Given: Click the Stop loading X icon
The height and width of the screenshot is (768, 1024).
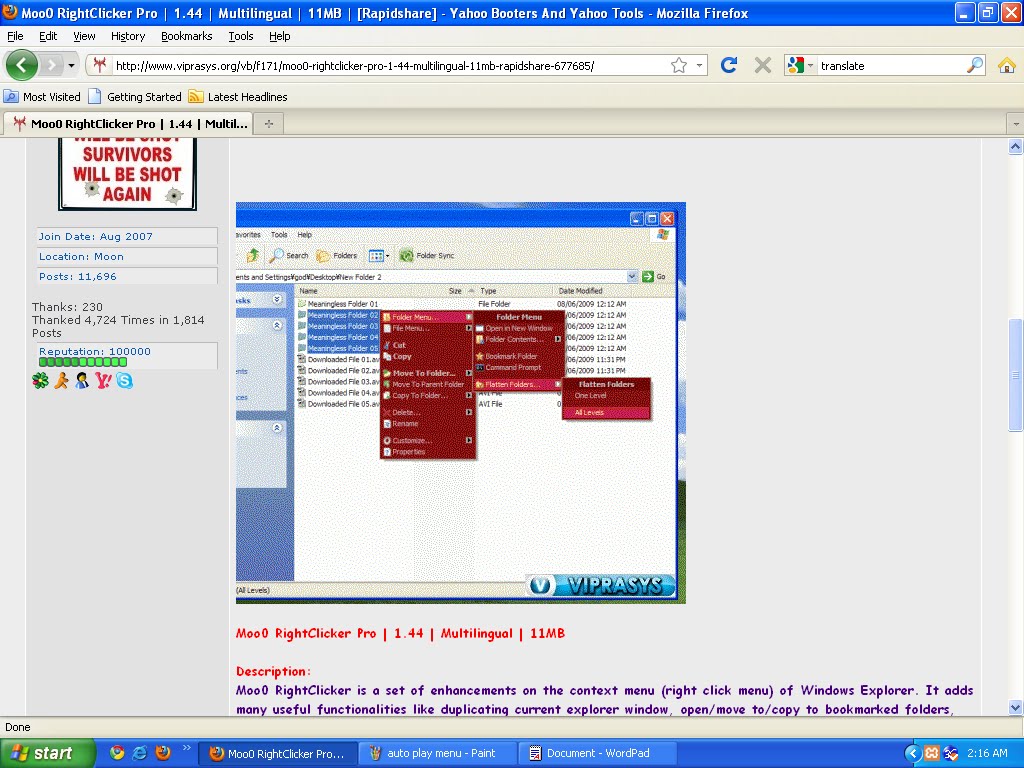Looking at the screenshot, I should (762, 65).
